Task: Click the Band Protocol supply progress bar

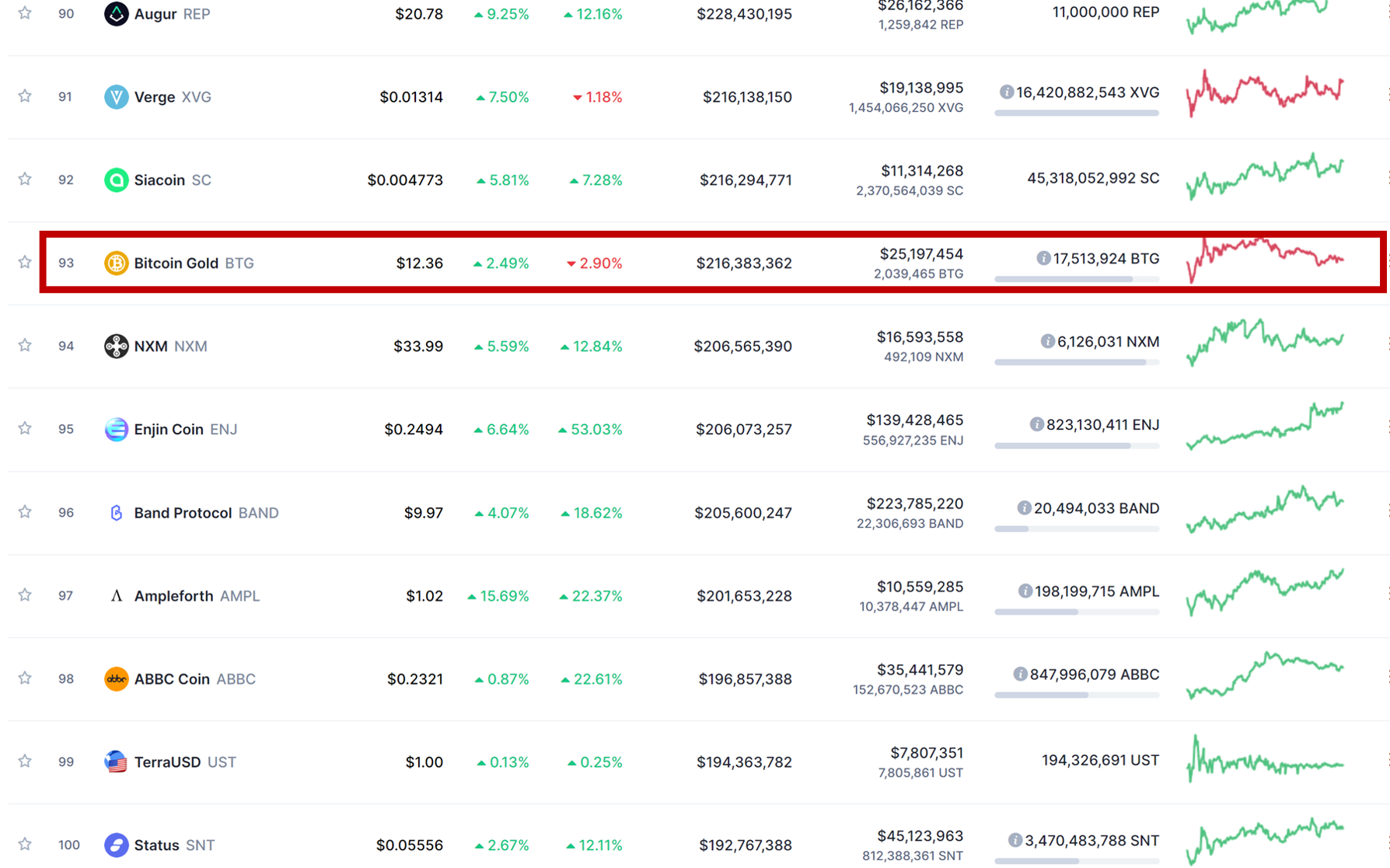Action: 1077,528
